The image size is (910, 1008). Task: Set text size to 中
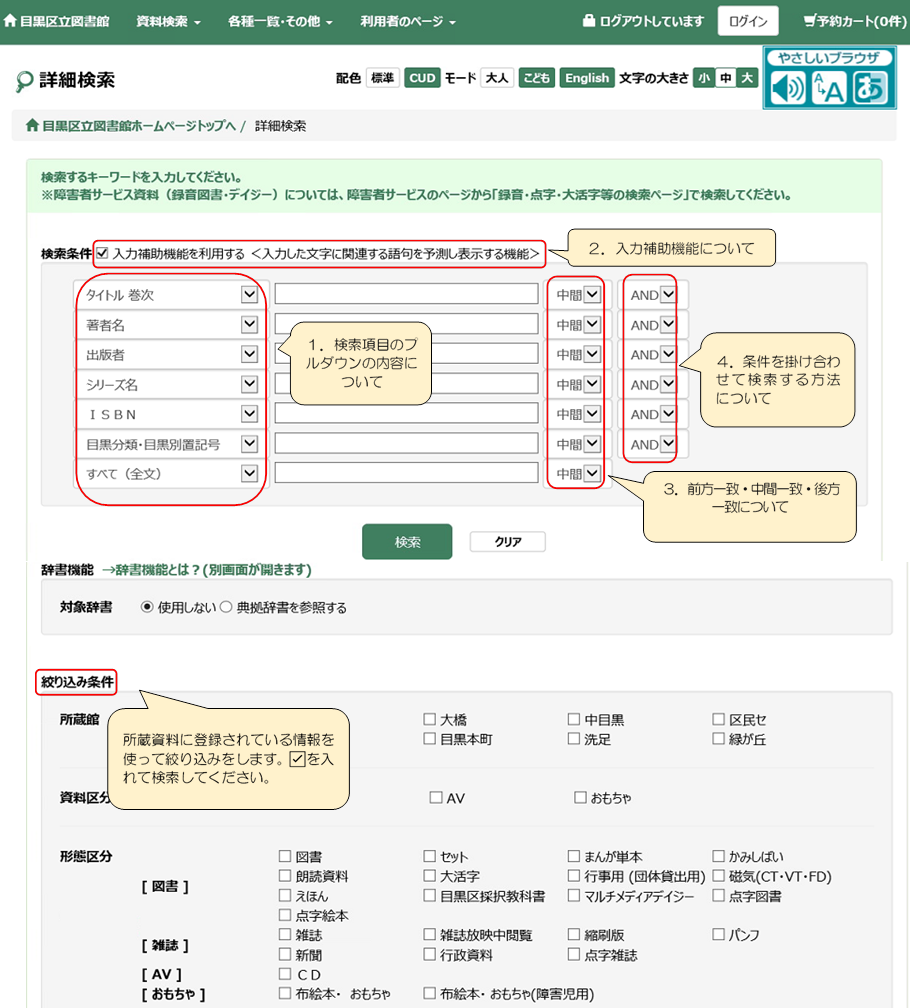[x=726, y=78]
